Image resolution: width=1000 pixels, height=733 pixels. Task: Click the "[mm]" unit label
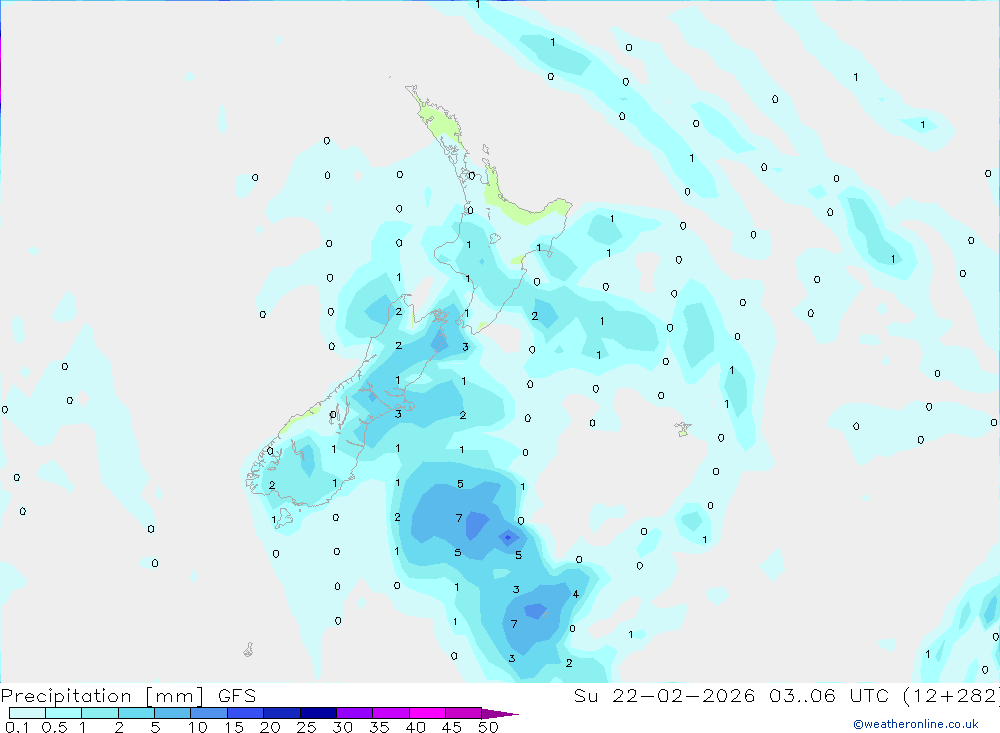(x=174, y=696)
